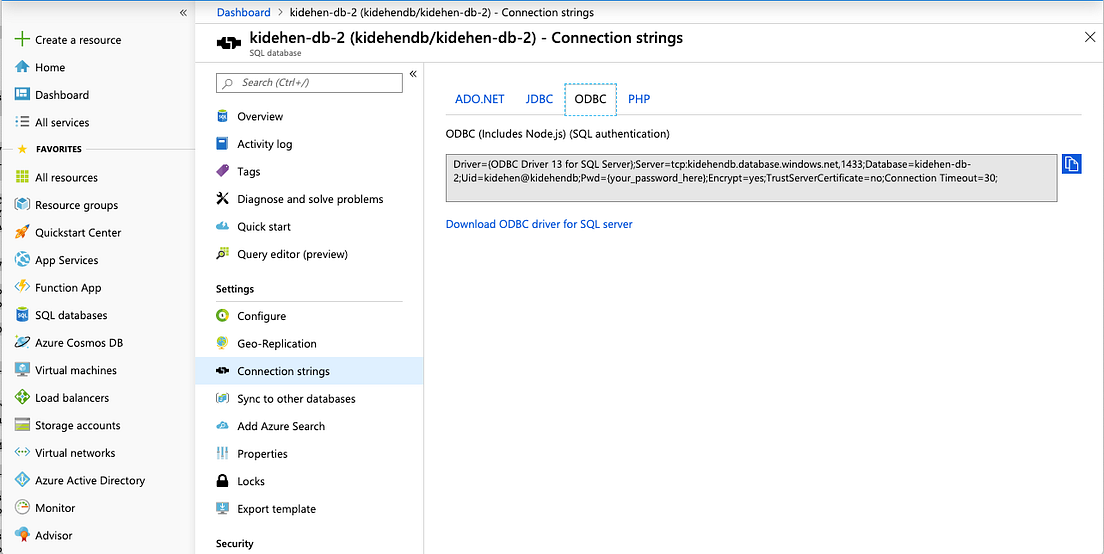Download ODBC driver for SQL server
This screenshot has width=1104, height=554.
point(539,225)
